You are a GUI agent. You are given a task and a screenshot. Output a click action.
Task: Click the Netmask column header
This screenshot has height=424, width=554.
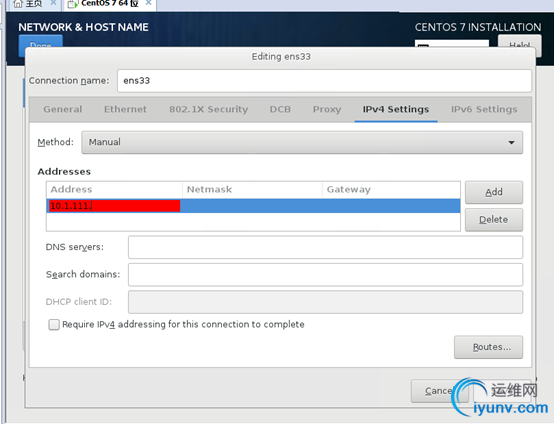click(x=252, y=189)
